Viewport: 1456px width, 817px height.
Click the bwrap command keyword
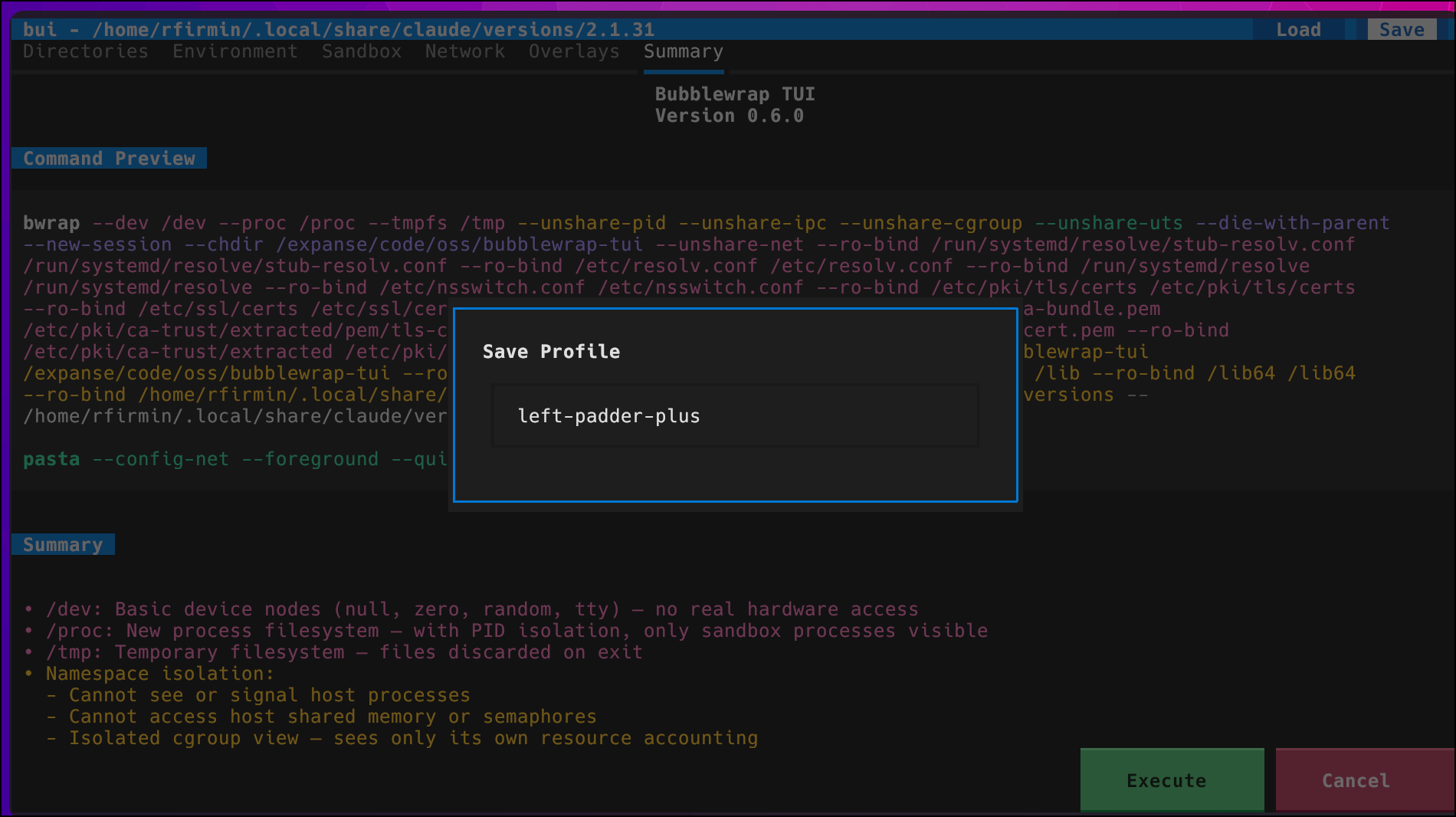[x=51, y=223]
